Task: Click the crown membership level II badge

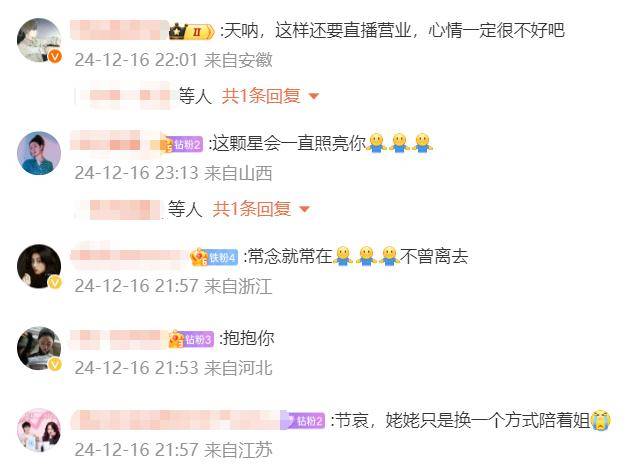Action: (192, 32)
